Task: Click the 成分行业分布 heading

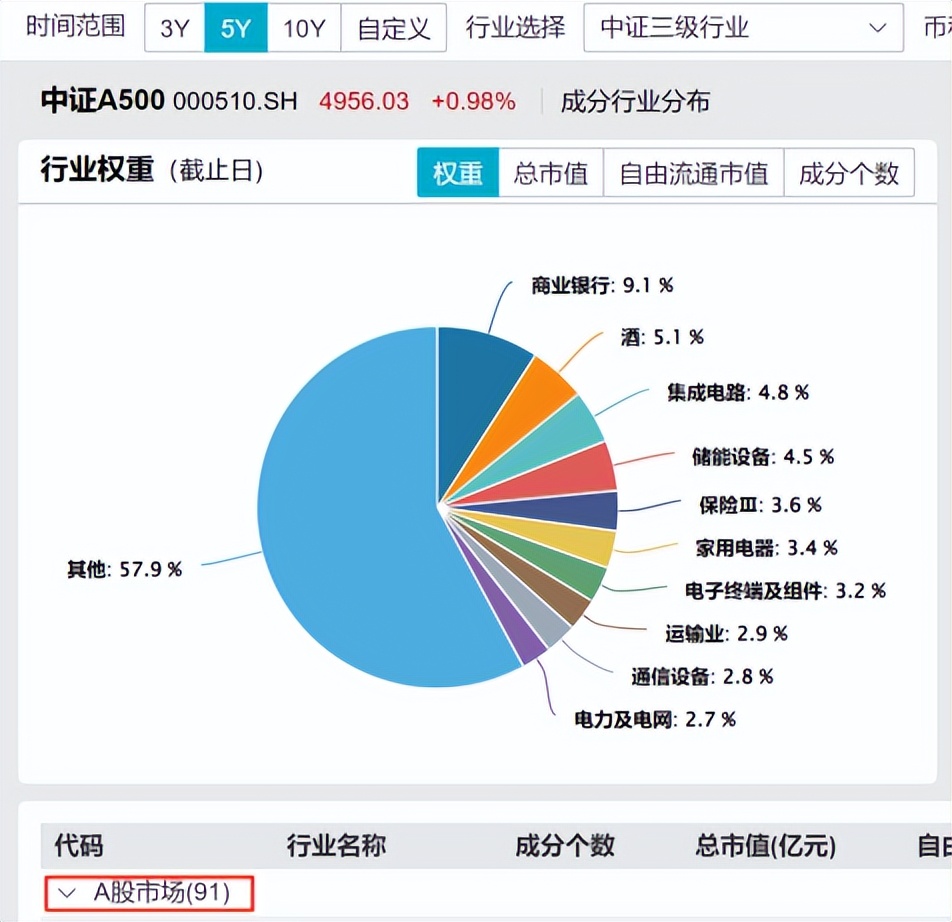Action: click(635, 101)
